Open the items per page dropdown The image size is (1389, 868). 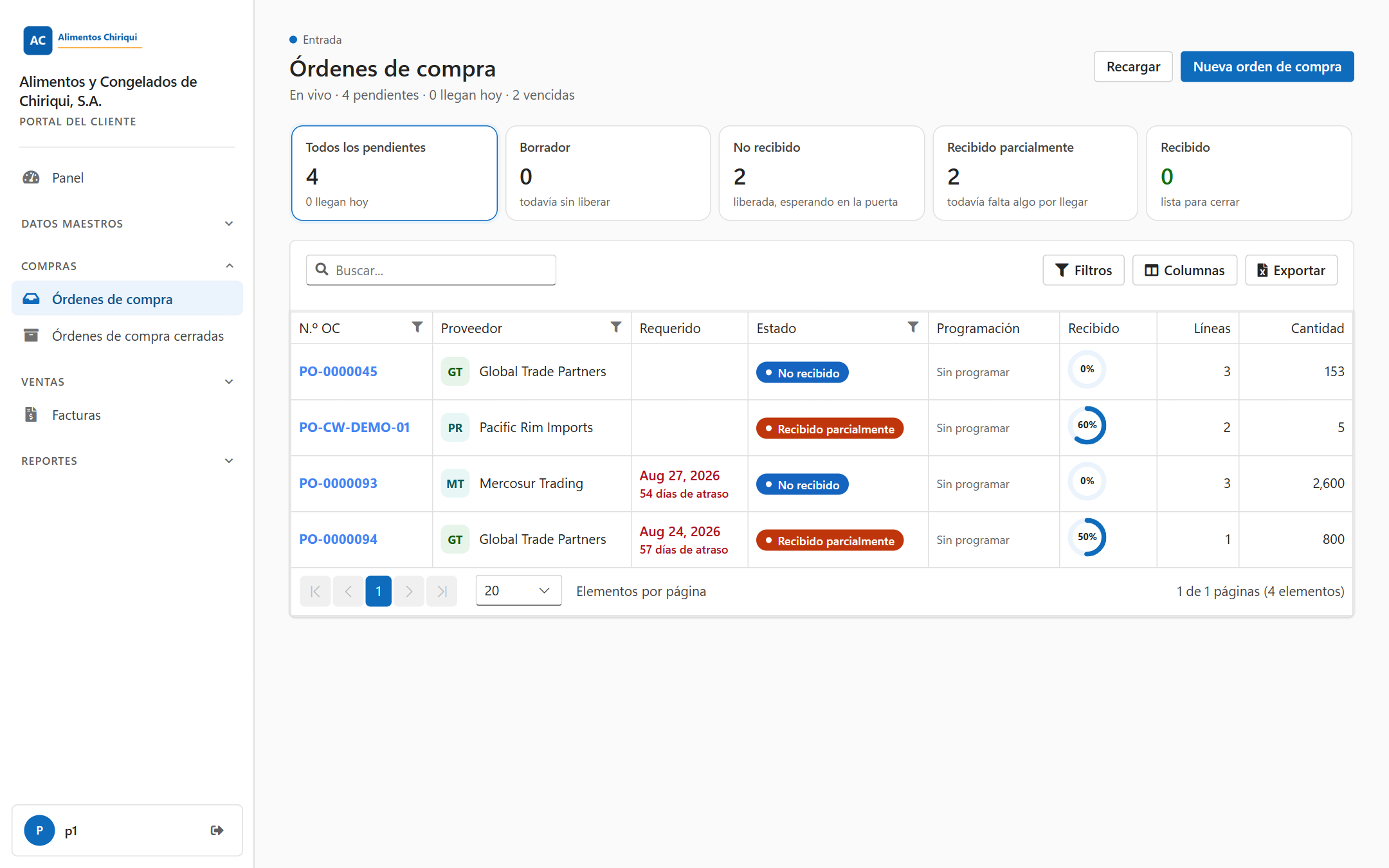tap(518, 590)
